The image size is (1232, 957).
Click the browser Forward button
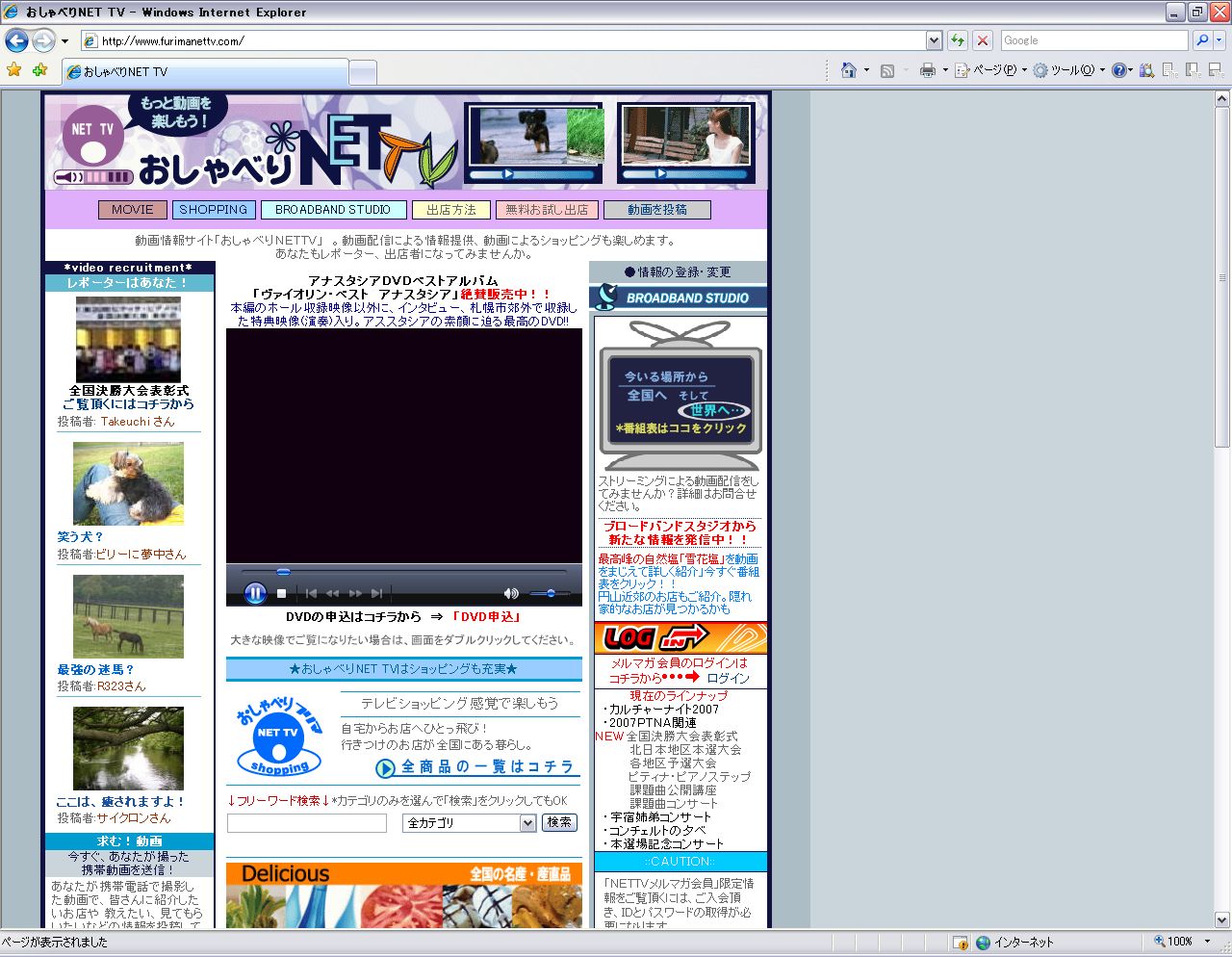[x=43, y=40]
